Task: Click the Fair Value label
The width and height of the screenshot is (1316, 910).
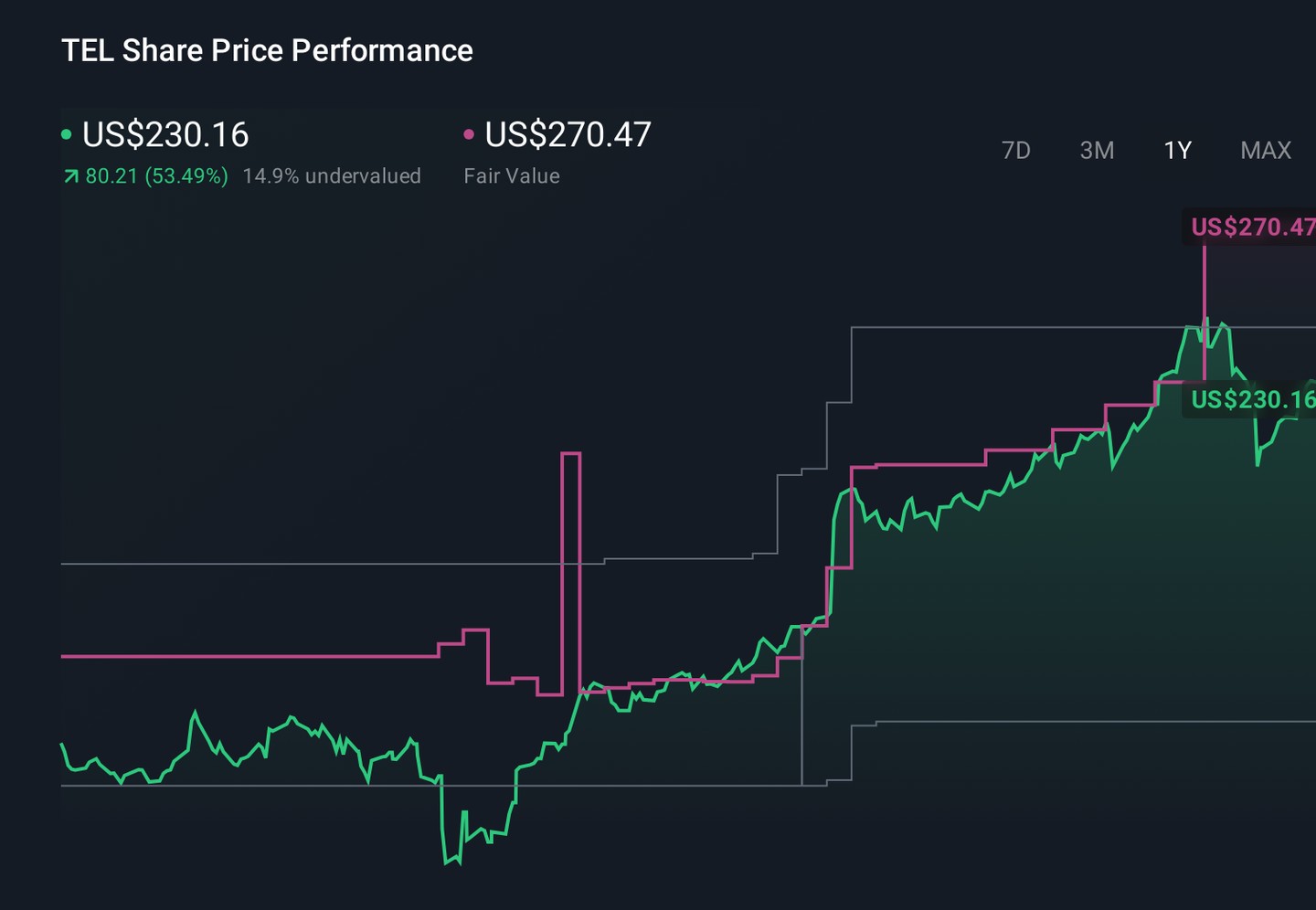Action: tap(512, 175)
